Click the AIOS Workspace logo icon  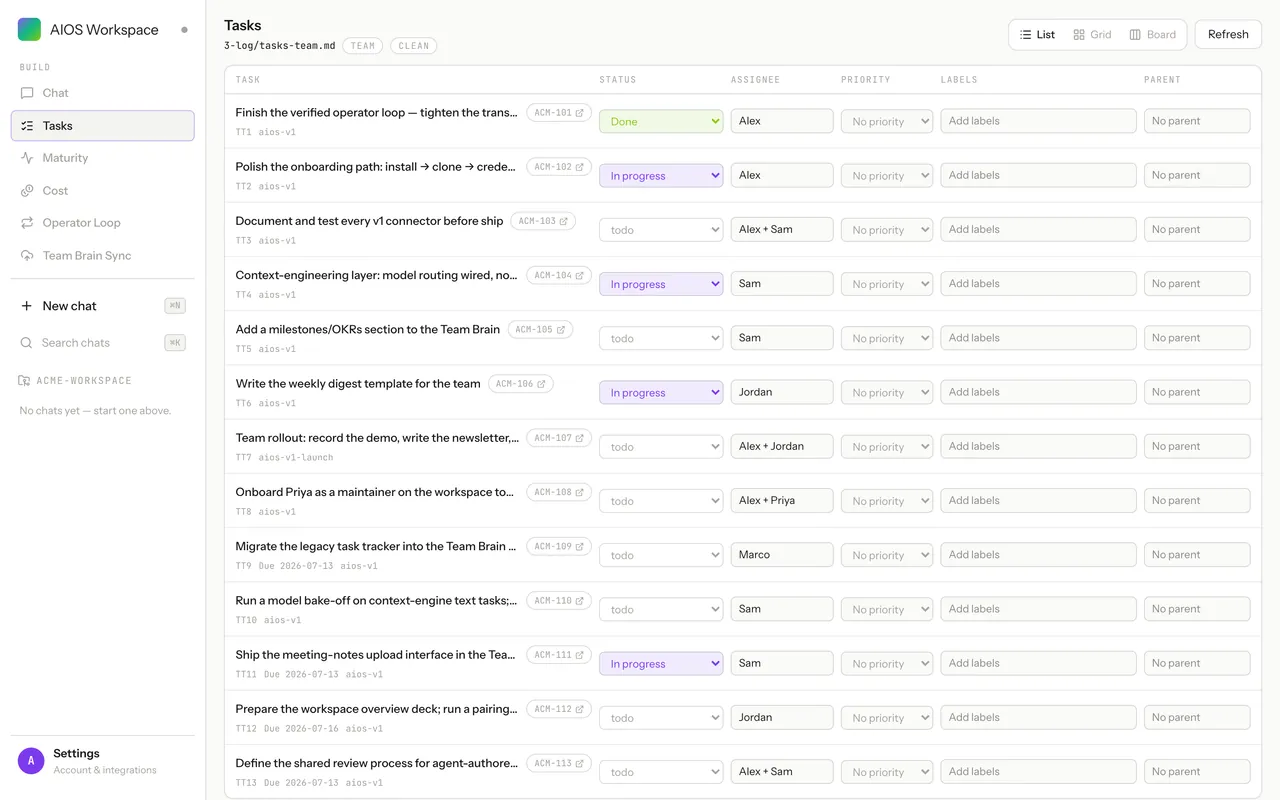(30, 29)
